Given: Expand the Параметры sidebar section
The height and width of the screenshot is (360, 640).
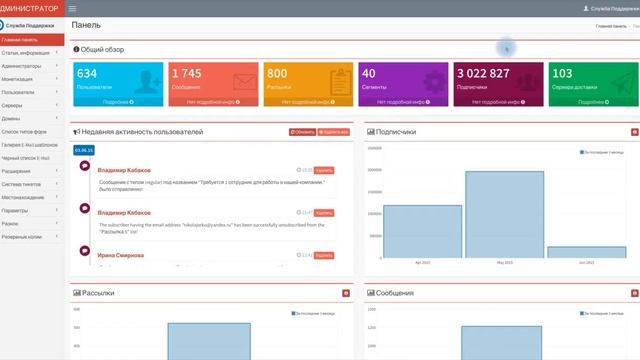Looking at the screenshot, I should [32, 211].
